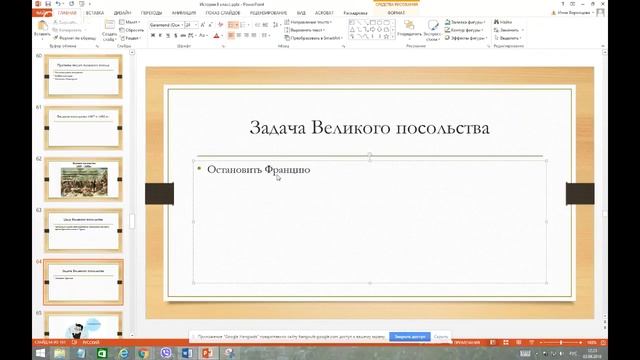
Task: Click the blue stop sharing button in Hangouts bar
Action: click(409, 337)
